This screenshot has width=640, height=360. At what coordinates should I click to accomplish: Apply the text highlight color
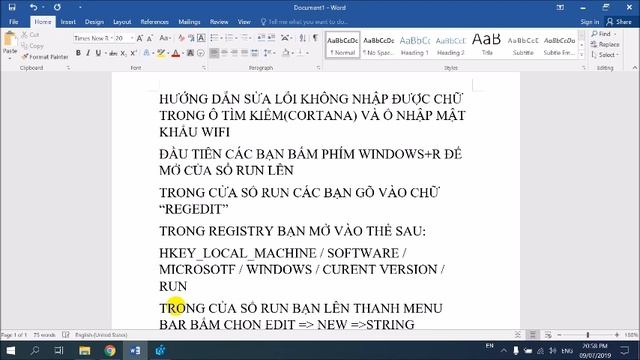pyautogui.click(x=161, y=53)
